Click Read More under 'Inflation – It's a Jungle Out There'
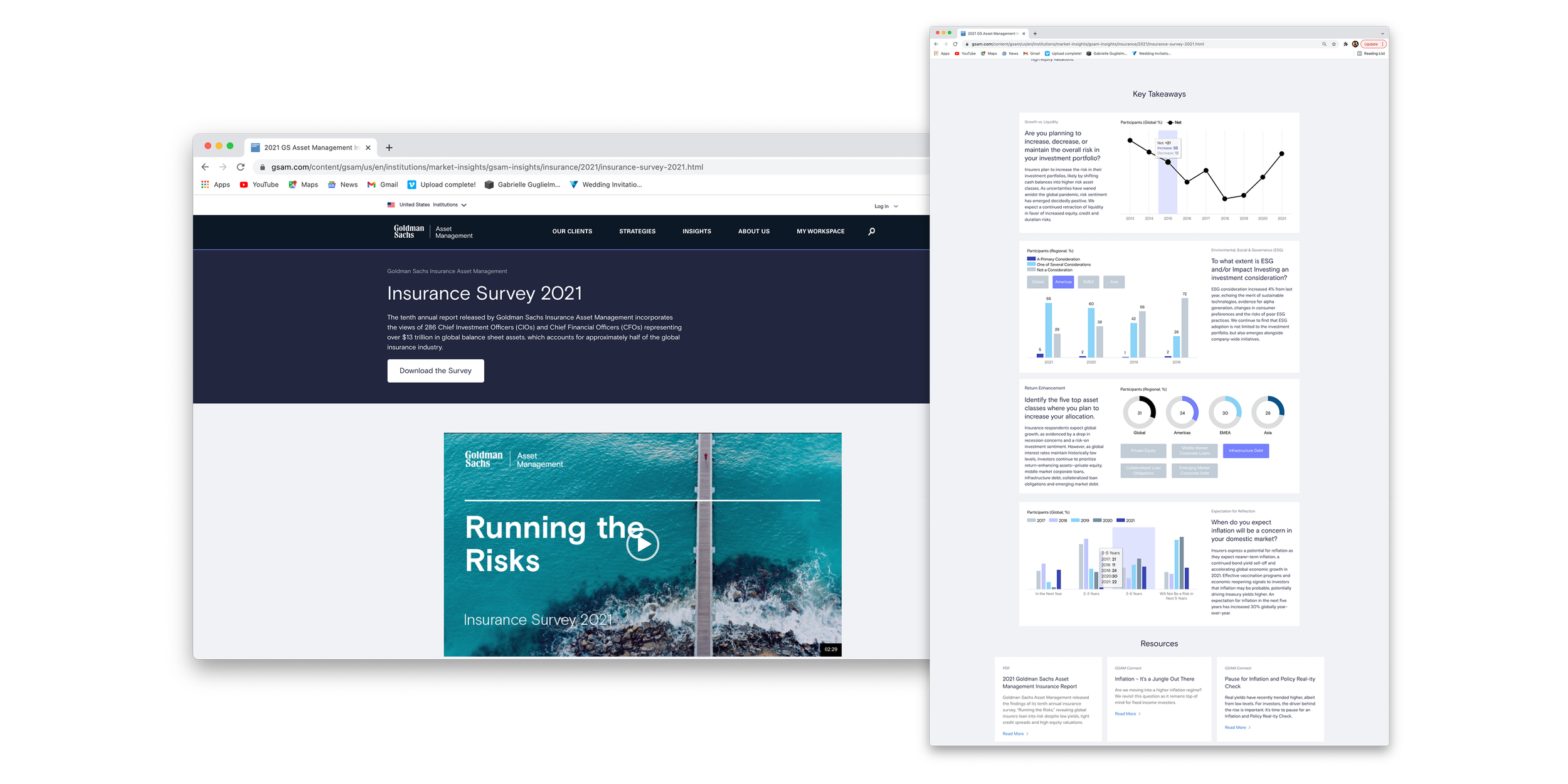 point(1127,714)
